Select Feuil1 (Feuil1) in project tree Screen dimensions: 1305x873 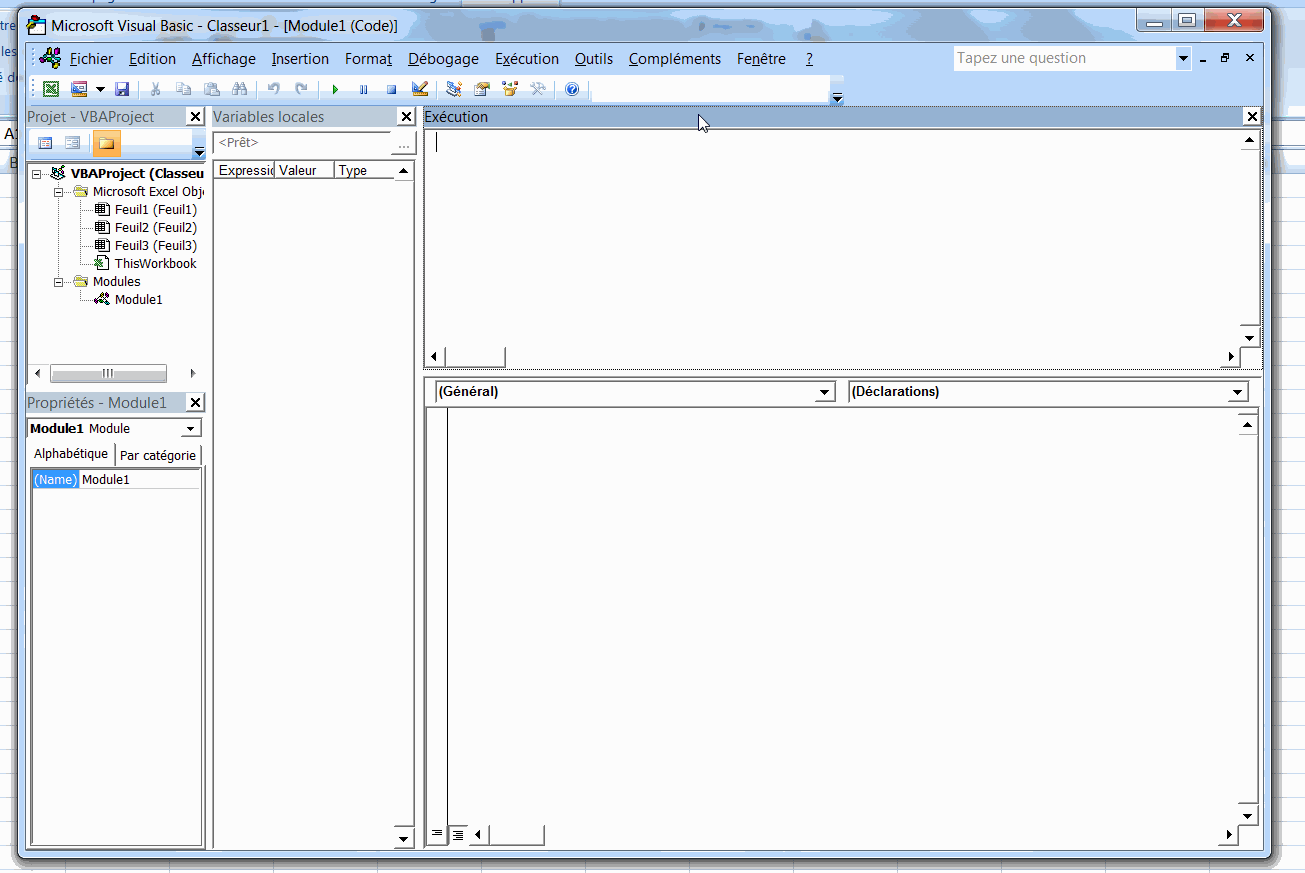click(x=155, y=210)
